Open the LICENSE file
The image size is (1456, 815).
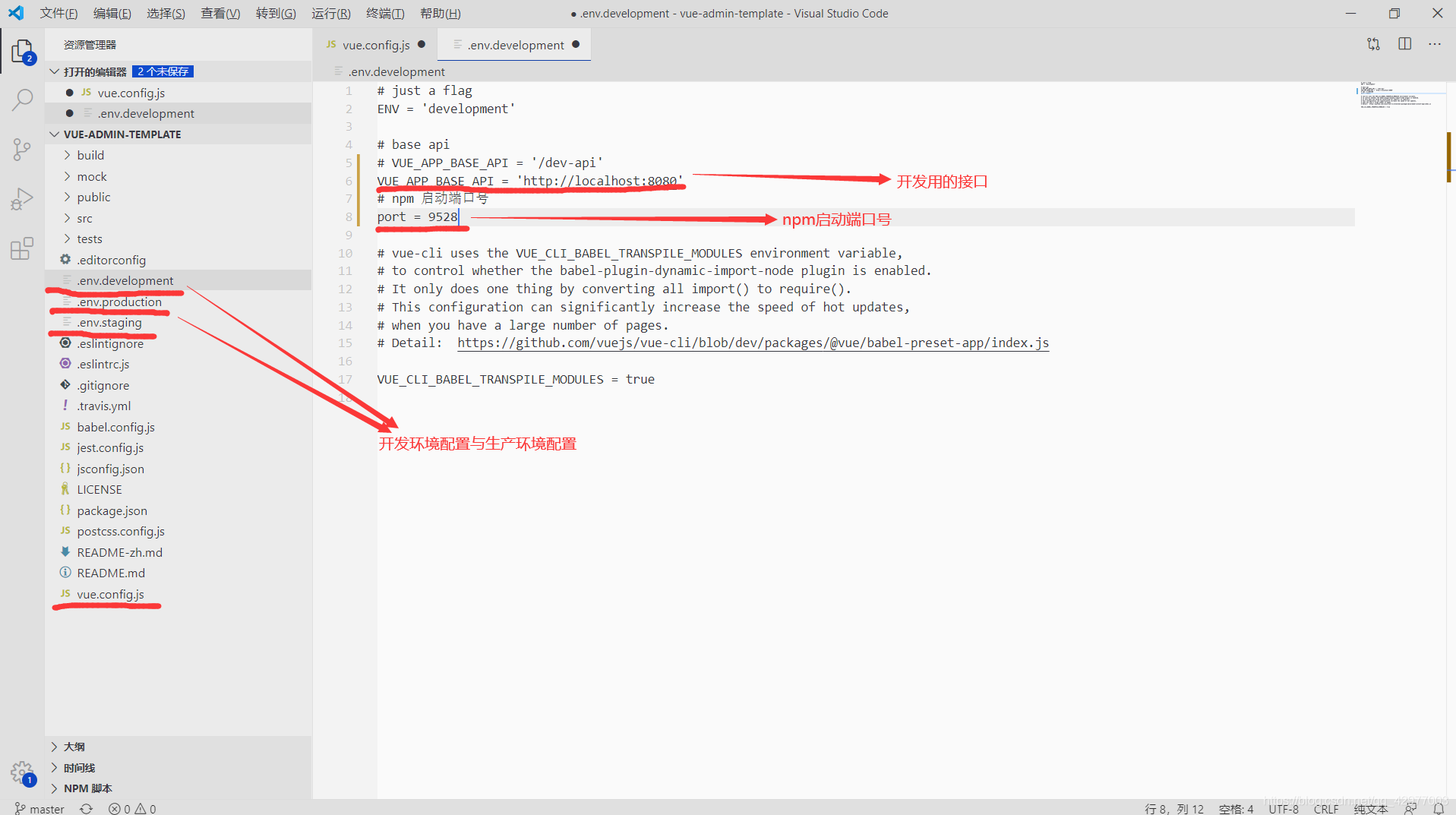click(x=178, y=489)
